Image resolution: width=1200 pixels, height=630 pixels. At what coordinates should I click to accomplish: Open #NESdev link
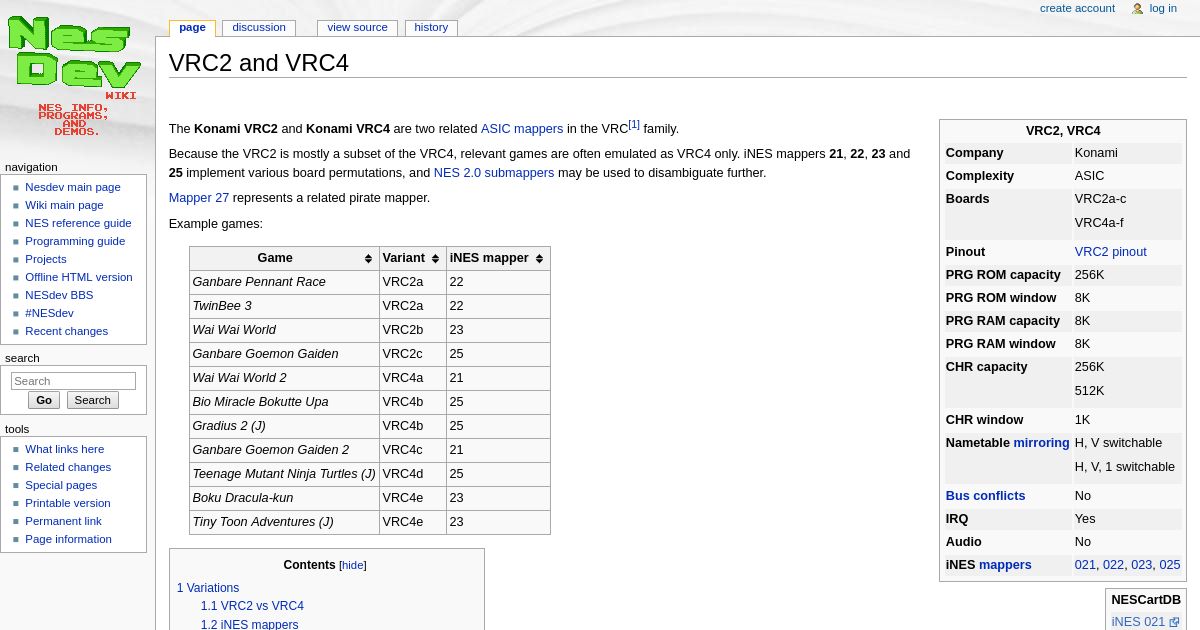[49, 313]
